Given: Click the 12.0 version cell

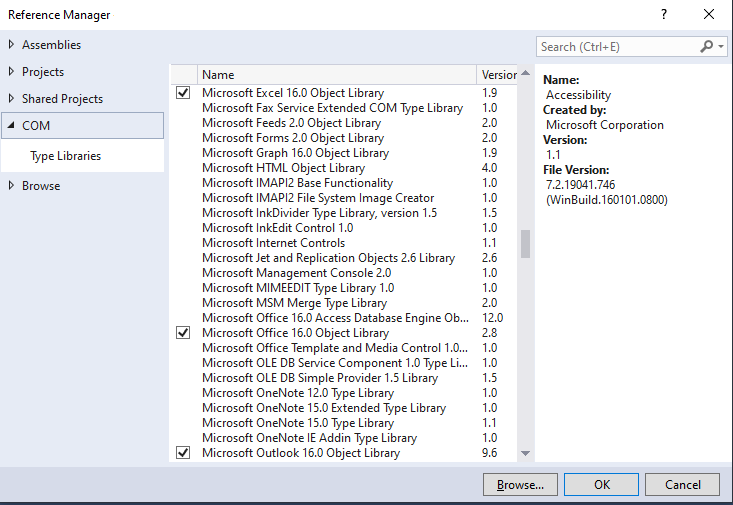Looking at the screenshot, I should coord(492,317).
